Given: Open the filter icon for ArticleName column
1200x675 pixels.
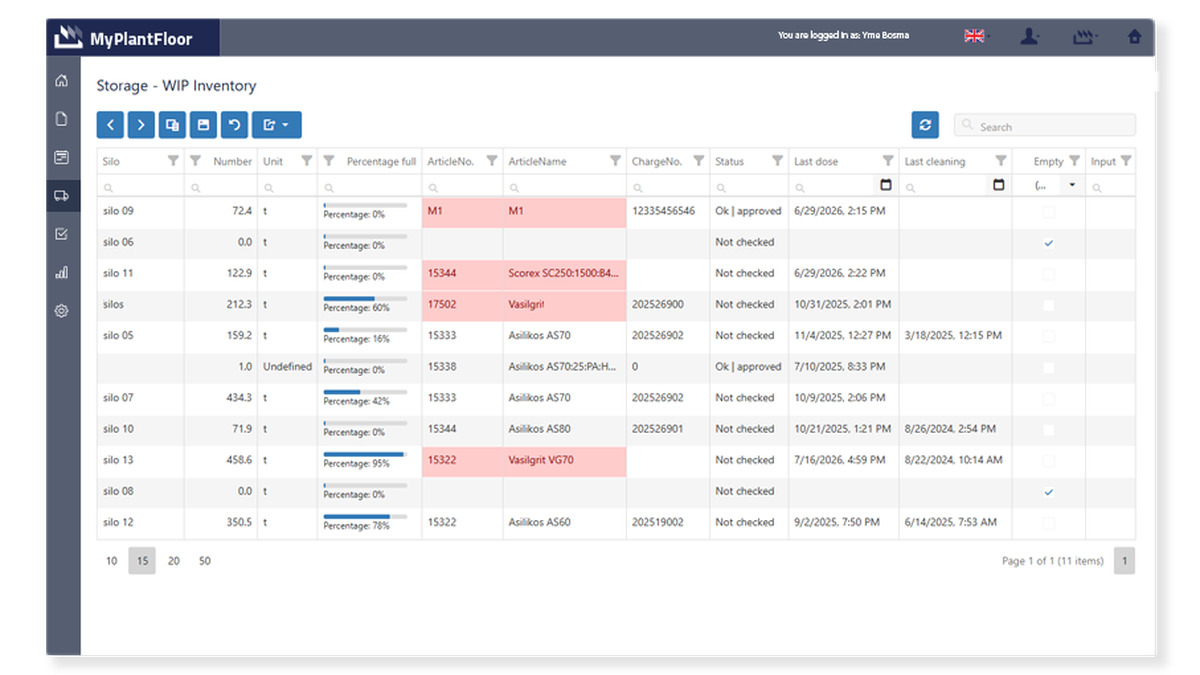Looking at the screenshot, I should point(615,161).
